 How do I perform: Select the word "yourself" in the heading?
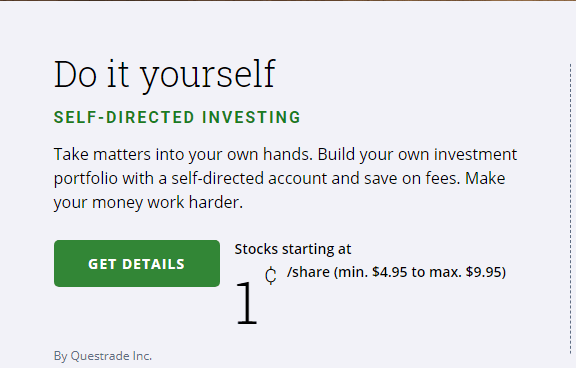point(208,76)
